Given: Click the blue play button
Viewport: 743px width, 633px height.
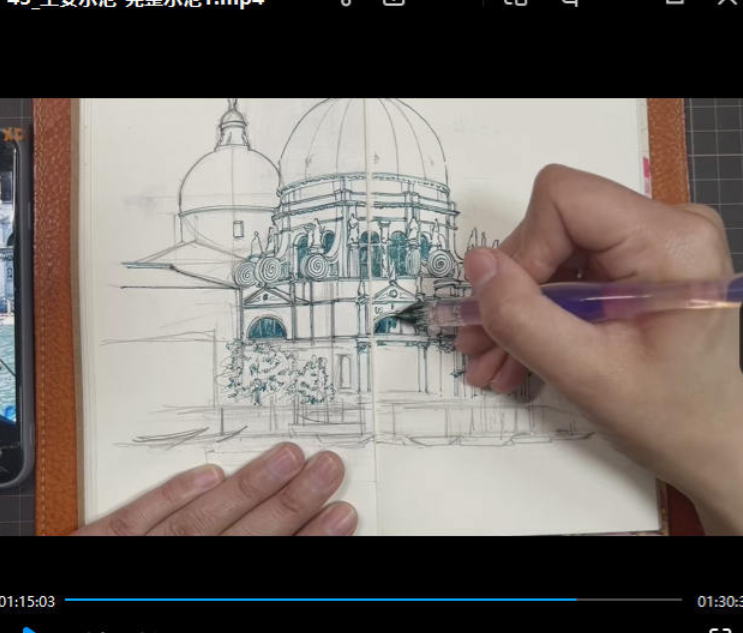Looking at the screenshot, I should (x=30, y=630).
